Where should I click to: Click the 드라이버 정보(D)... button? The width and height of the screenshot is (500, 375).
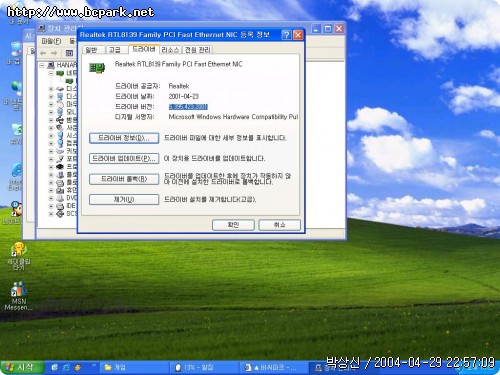coord(124,138)
